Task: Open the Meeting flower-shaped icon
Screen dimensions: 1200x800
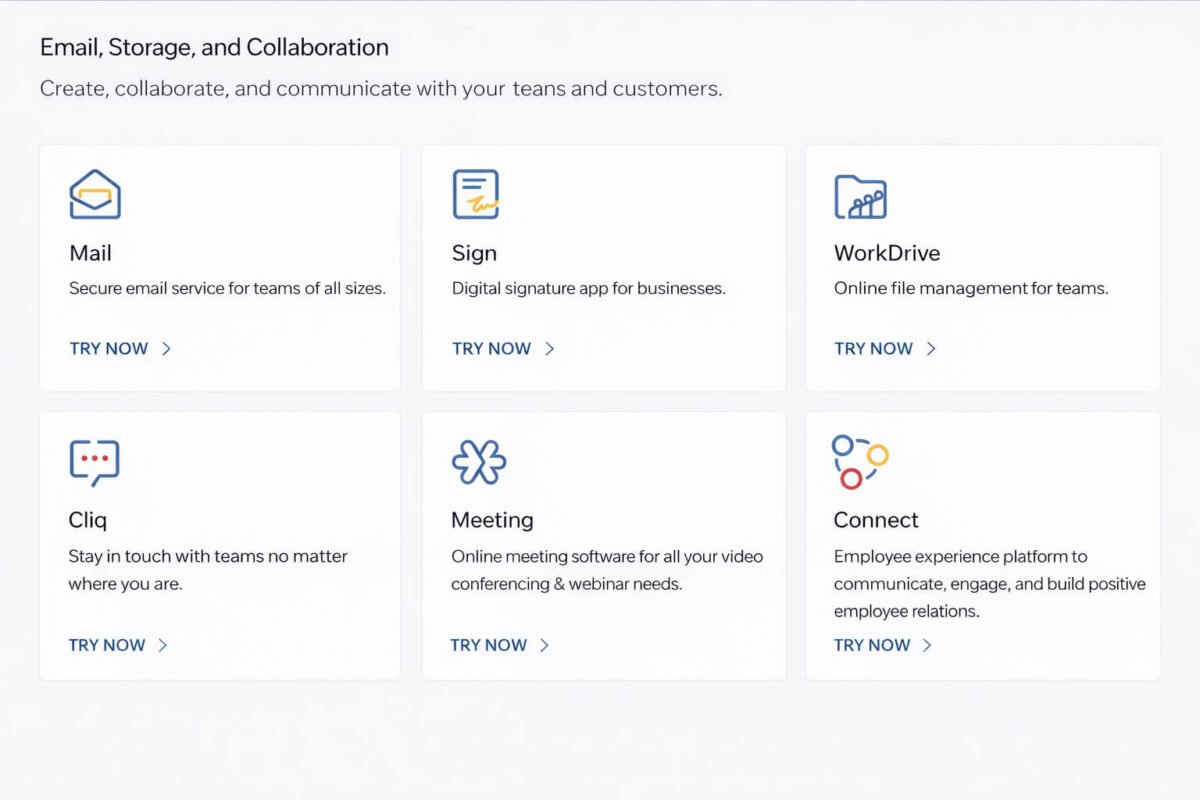Action: pos(479,462)
